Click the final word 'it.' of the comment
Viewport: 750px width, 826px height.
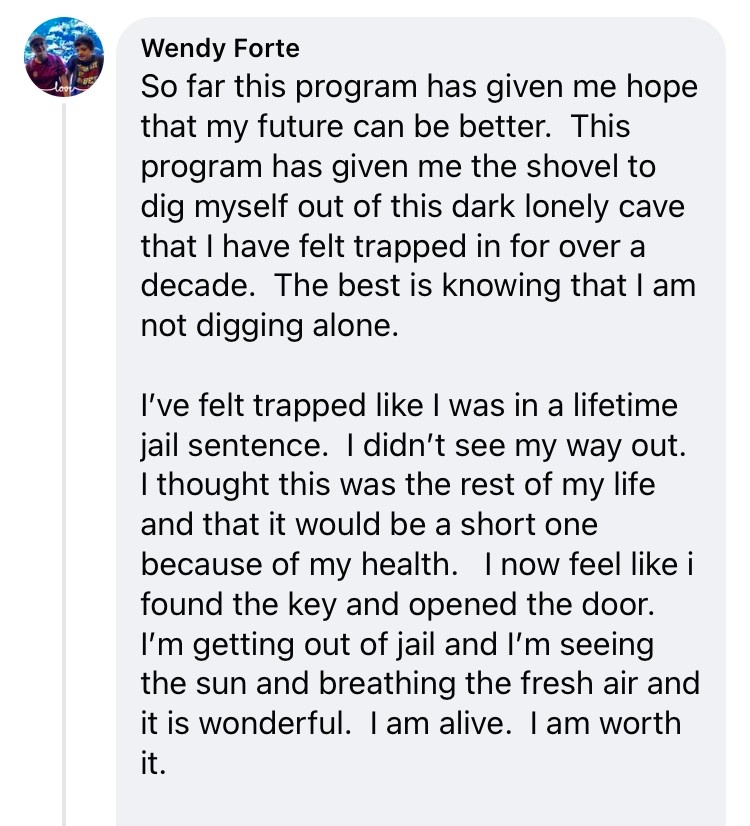click(x=153, y=763)
